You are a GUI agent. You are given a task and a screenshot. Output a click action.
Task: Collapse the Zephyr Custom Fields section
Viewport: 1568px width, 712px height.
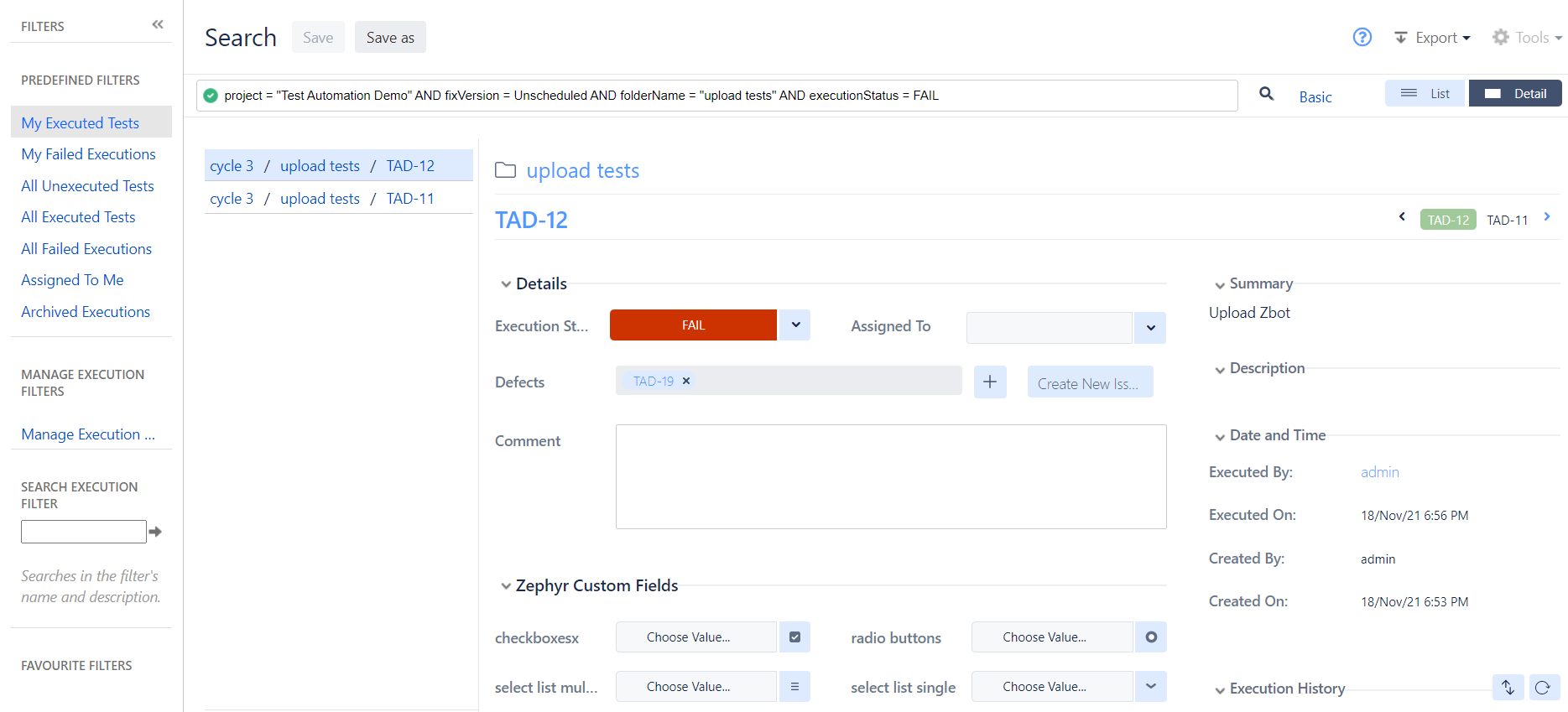(506, 586)
